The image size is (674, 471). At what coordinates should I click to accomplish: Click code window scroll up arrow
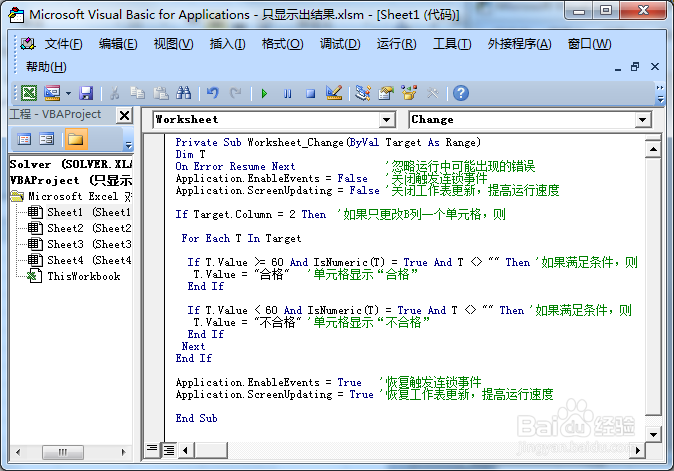tap(653, 149)
